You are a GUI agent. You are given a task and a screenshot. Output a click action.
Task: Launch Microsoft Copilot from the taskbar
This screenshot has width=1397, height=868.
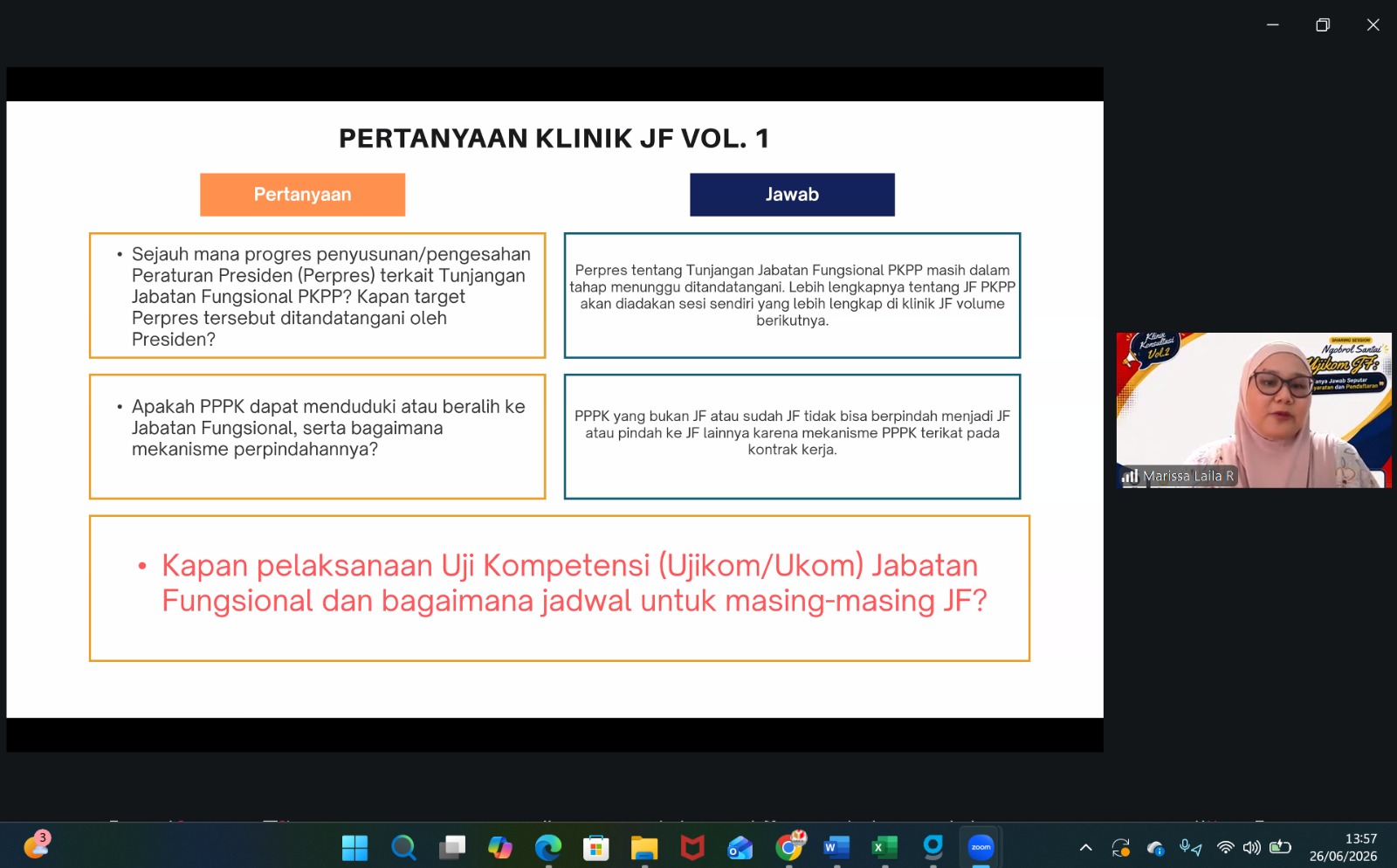click(500, 847)
